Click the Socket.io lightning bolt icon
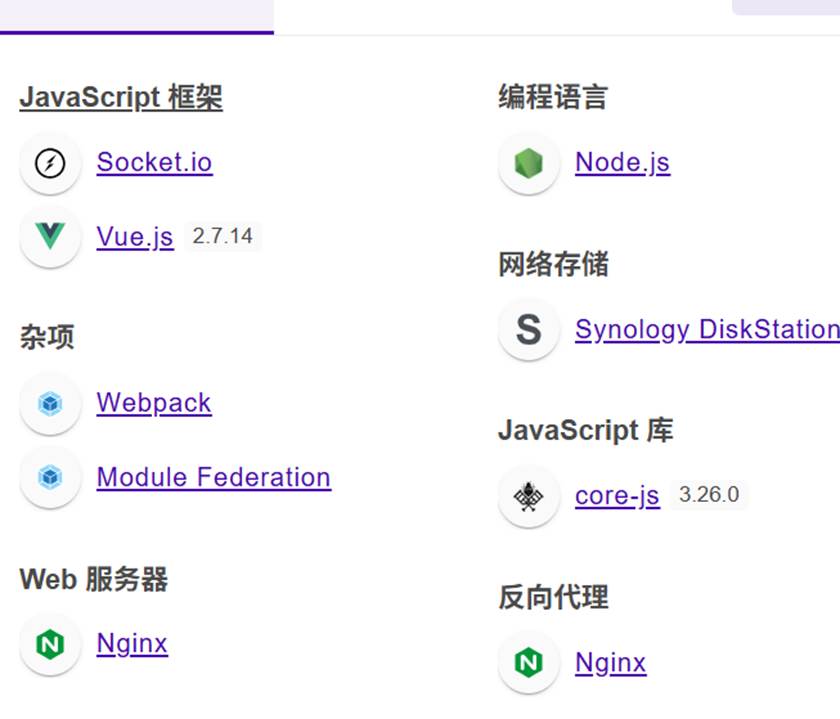The height and width of the screenshot is (719, 840). 50,163
